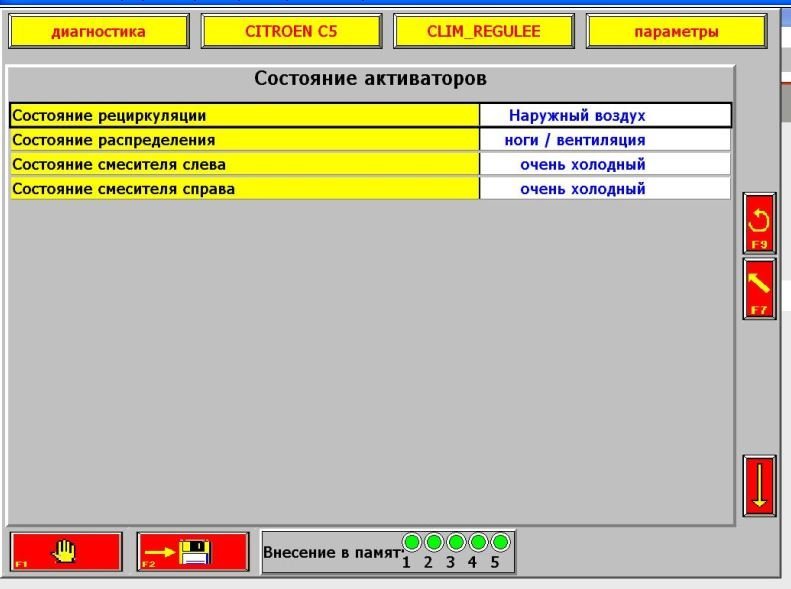Viewport: 791px width, 589px height.
Task: Switch to the CLIM_REGULEE tab
Action: click(484, 32)
